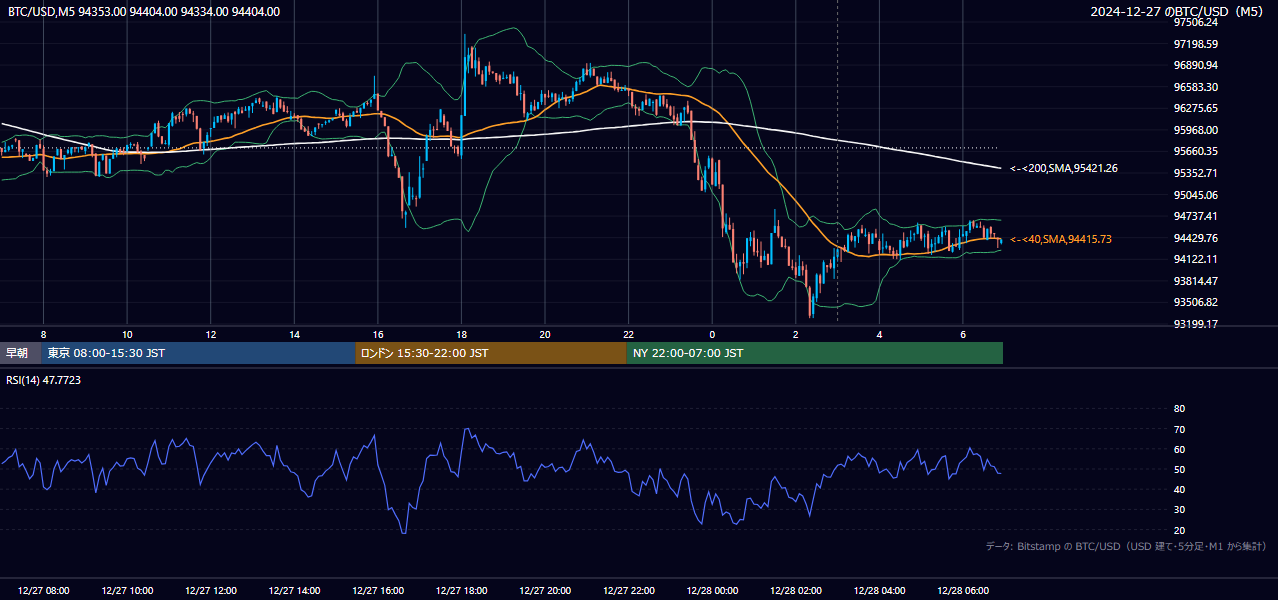Click RSI axis level 70
This screenshot has height=600, width=1278.
[x=1179, y=429]
